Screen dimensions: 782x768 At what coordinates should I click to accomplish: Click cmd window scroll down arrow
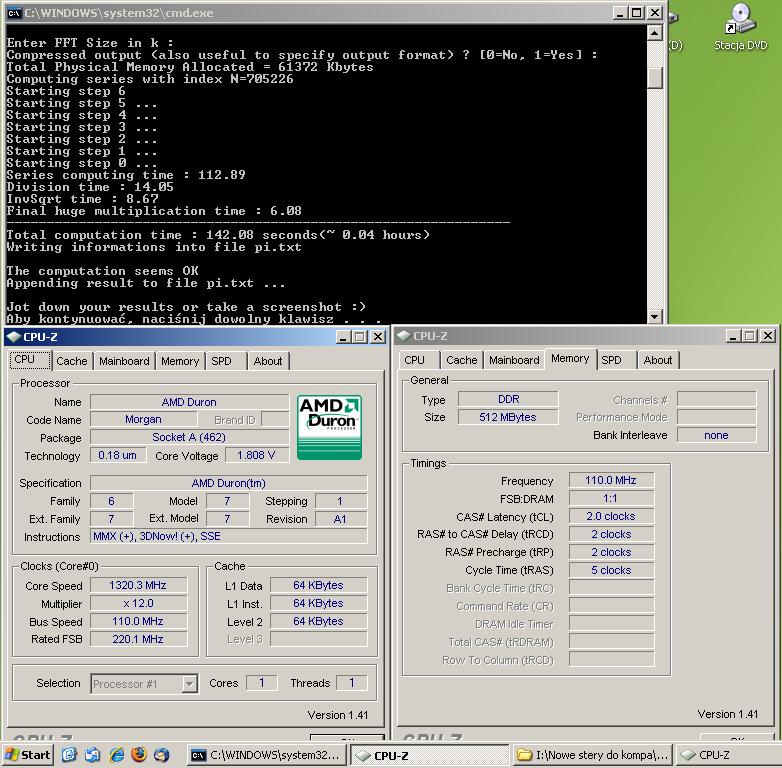[654, 316]
